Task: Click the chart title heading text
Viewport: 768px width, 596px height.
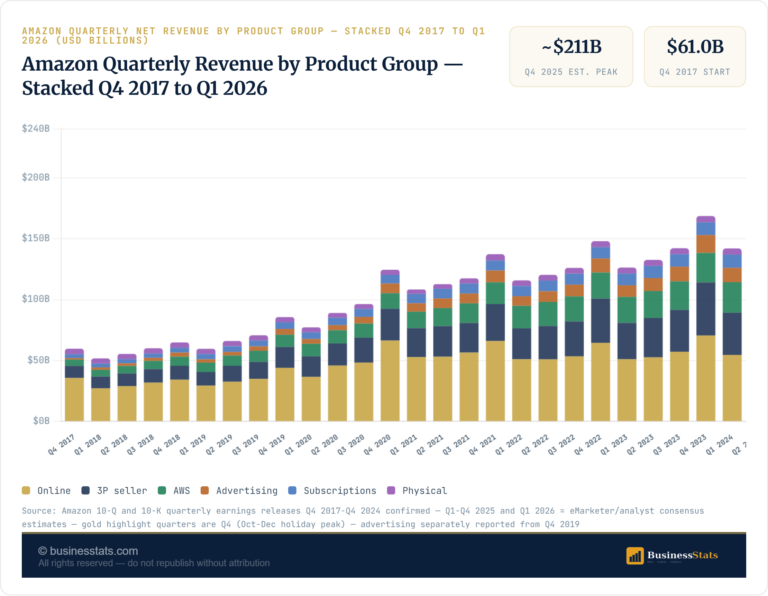Action: pyautogui.click(x=242, y=76)
